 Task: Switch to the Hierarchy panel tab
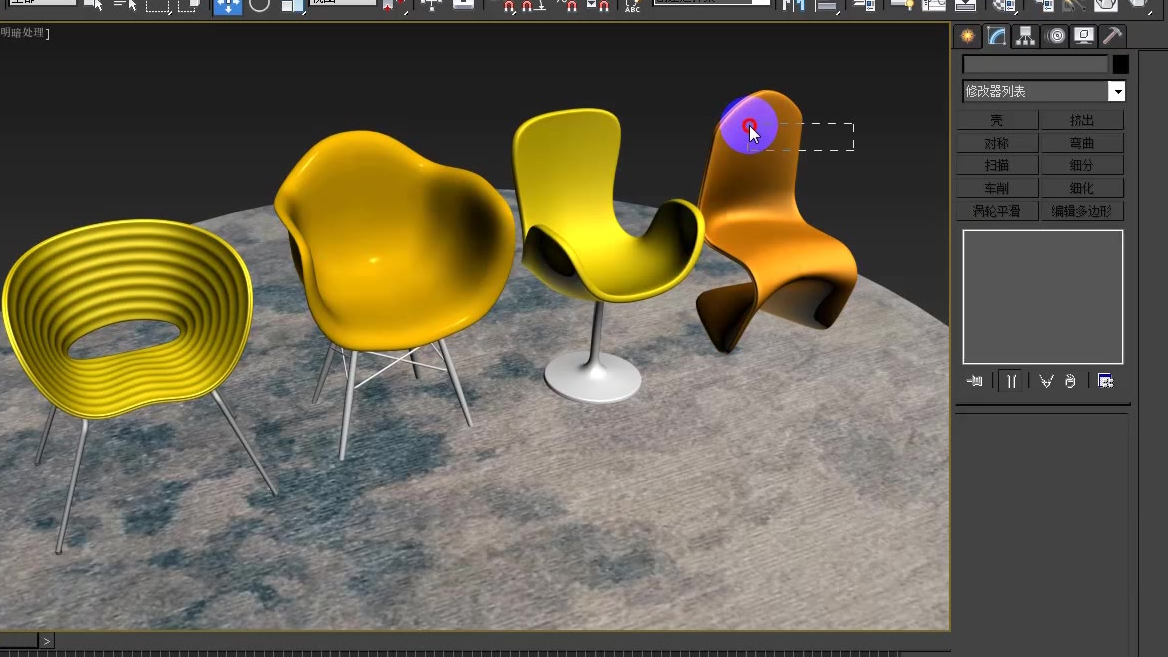(x=1024, y=36)
